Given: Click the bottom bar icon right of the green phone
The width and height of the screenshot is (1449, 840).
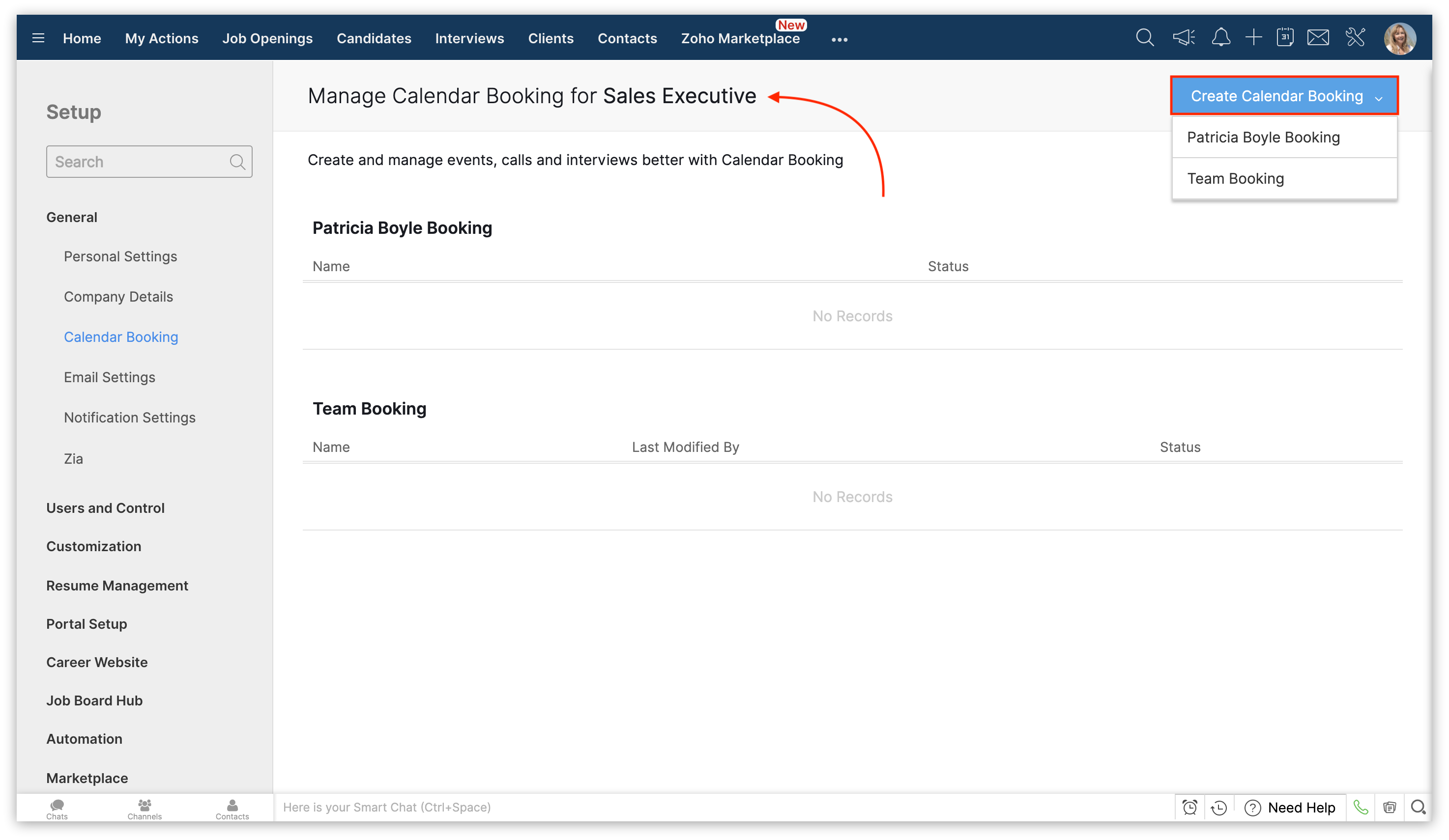Looking at the screenshot, I should tap(1389, 807).
